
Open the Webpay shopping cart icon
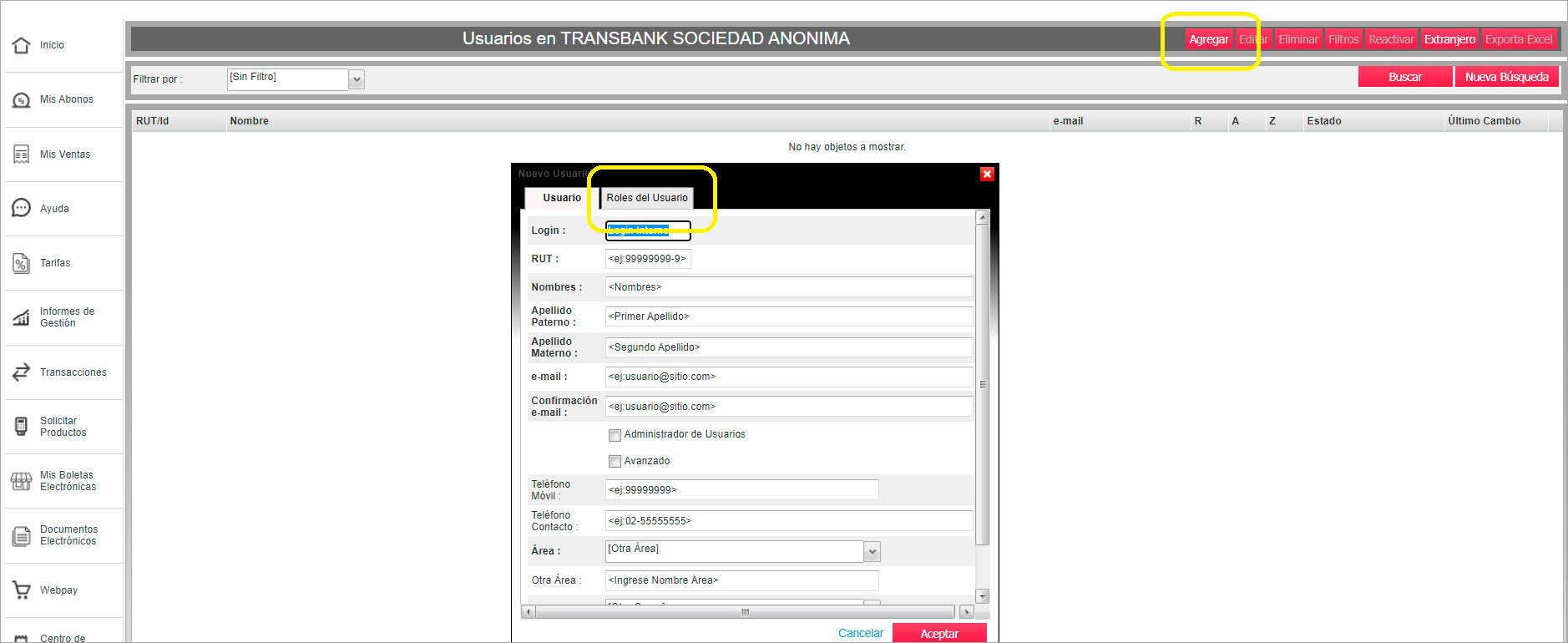pyautogui.click(x=22, y=590)
